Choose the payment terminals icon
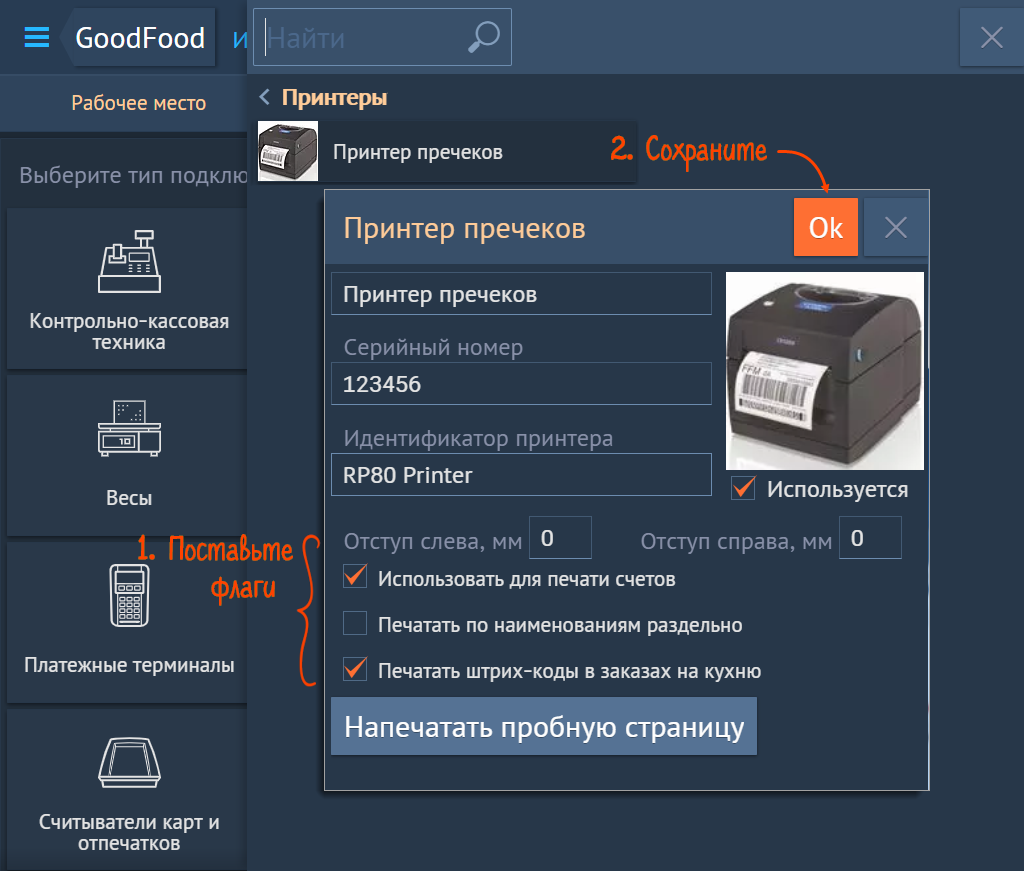The width and height of the screenshot is (1024, 871). 129,597
